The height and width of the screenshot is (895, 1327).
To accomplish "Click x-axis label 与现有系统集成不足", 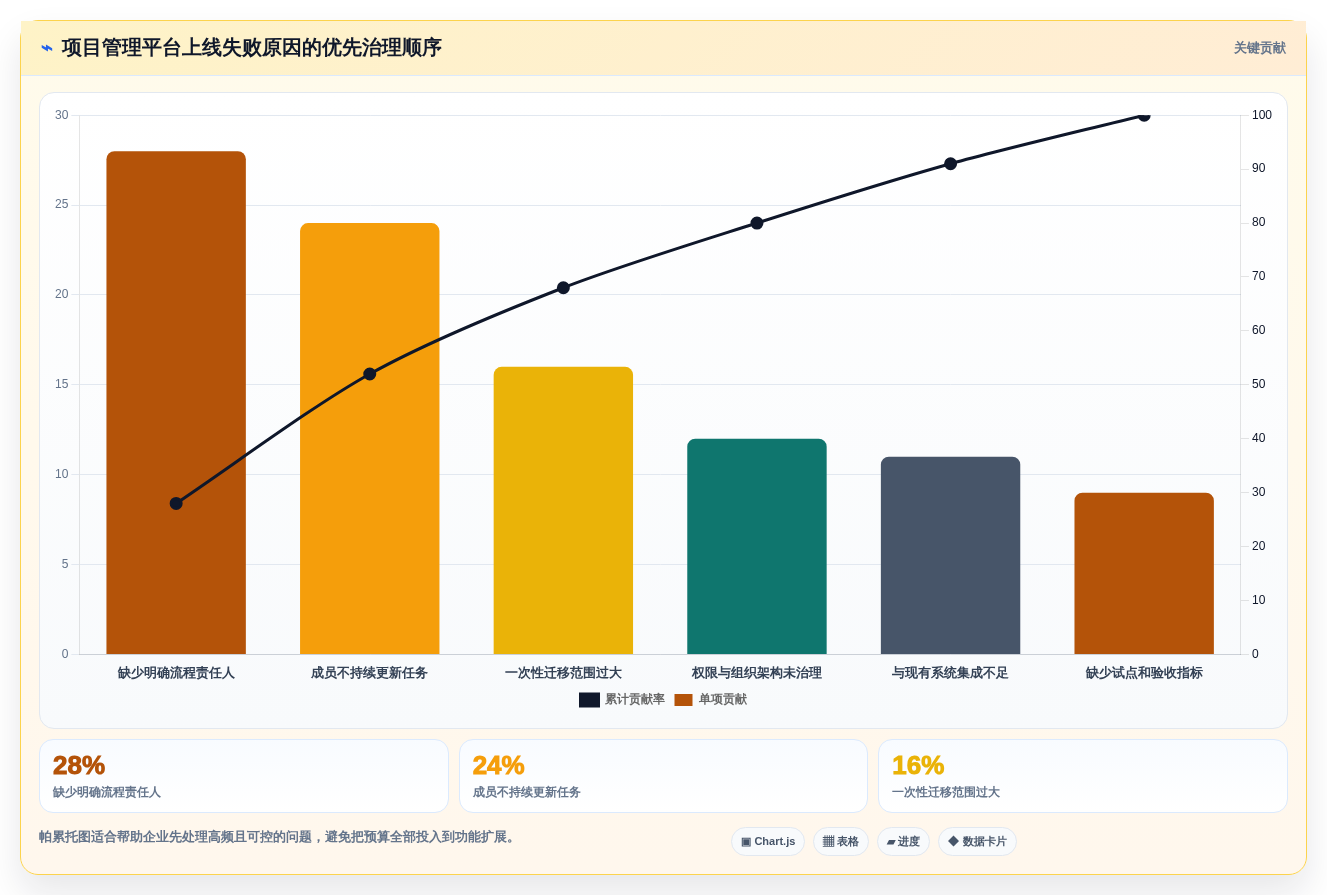I will pyautogui.click(x=950, y=673).
